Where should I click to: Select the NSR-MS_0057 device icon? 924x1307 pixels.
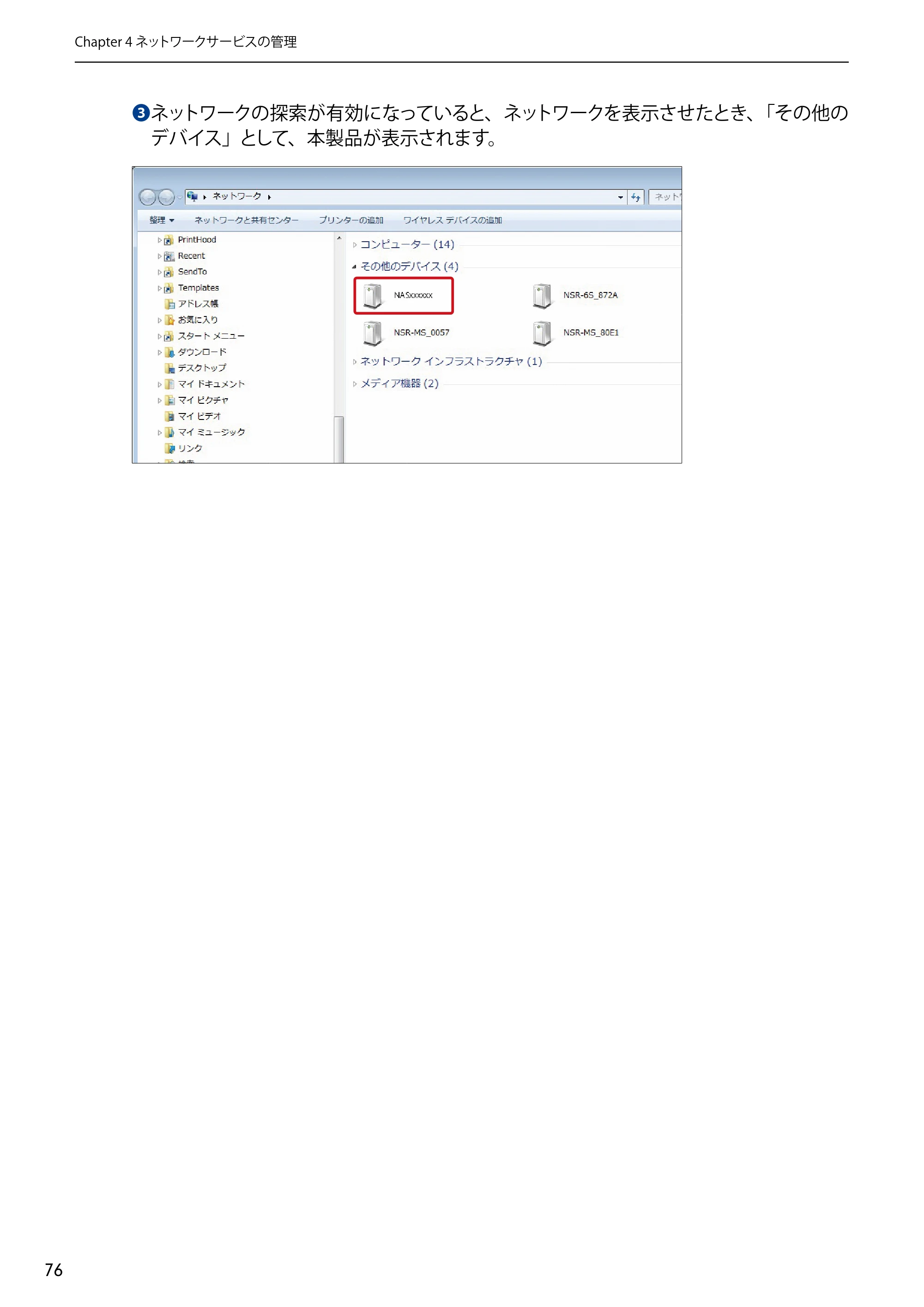[x=373, y=333]
